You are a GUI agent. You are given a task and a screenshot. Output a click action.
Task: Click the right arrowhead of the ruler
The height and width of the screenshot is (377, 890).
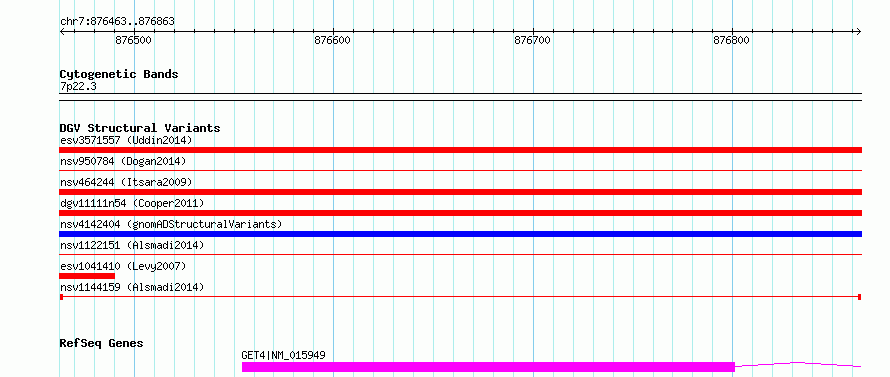pos(858,31)
